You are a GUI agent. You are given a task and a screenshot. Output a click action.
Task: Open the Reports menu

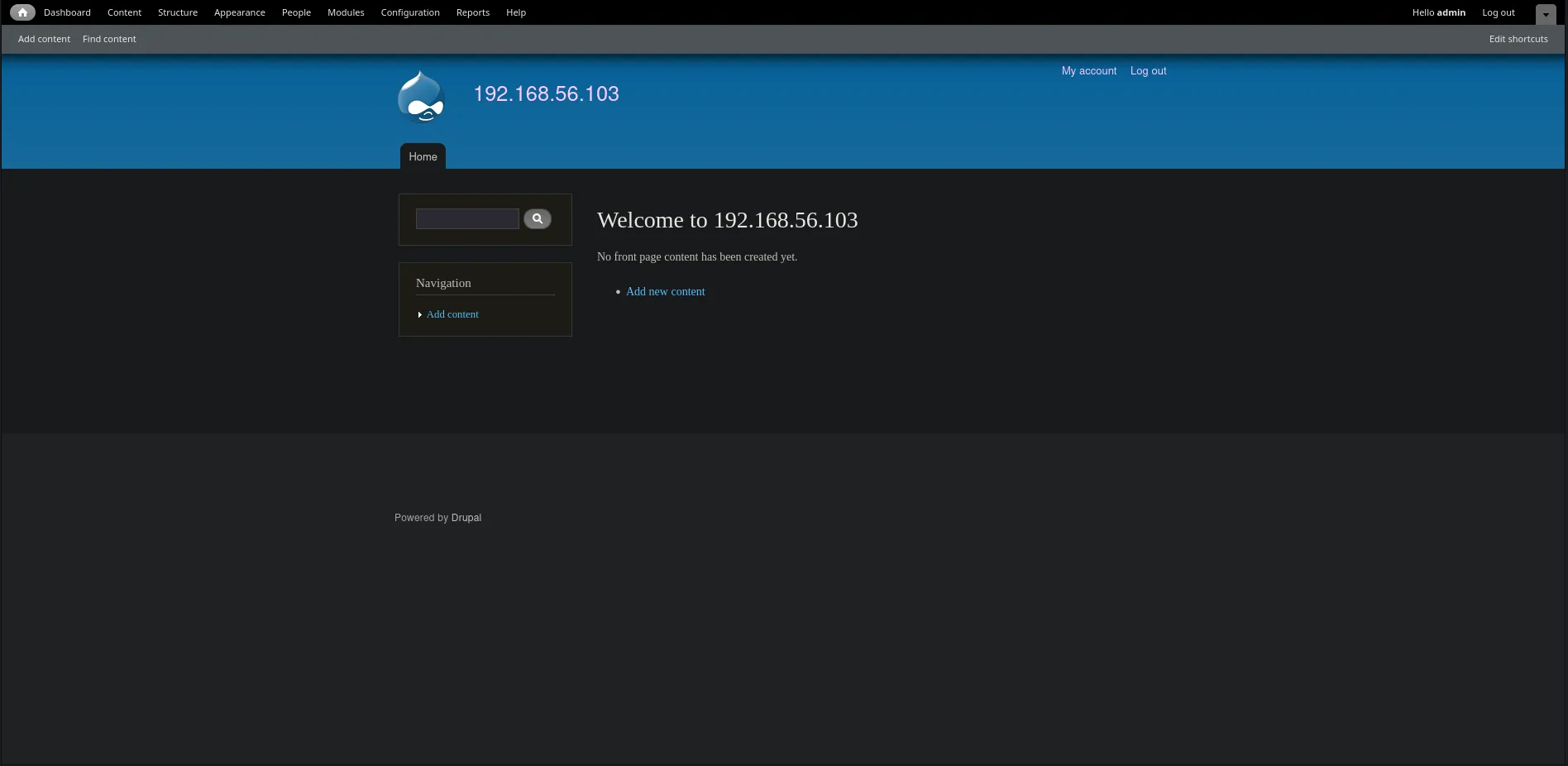[x=473, y=12]
